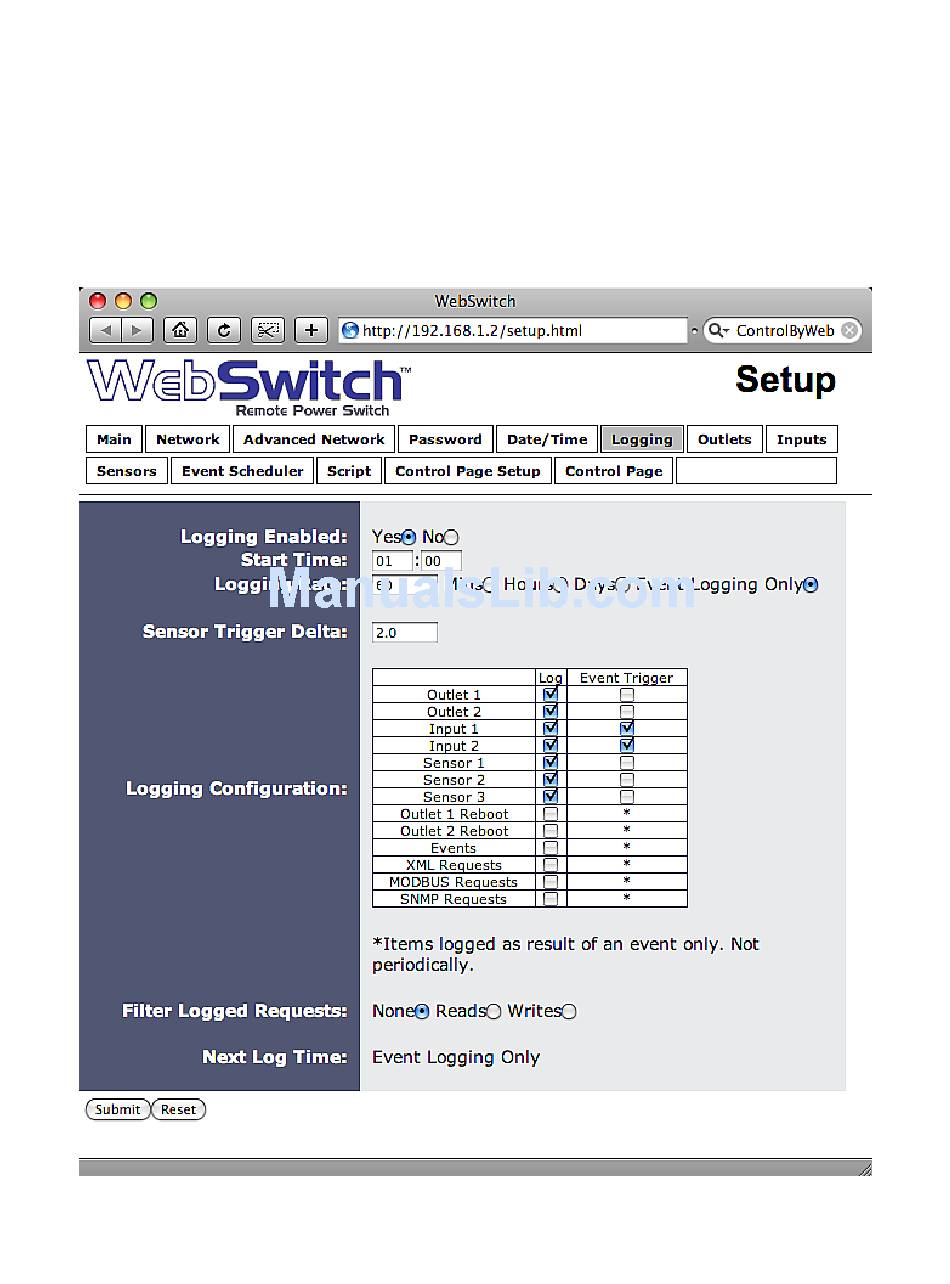Open the Date/Time tab

pos(547,439)
